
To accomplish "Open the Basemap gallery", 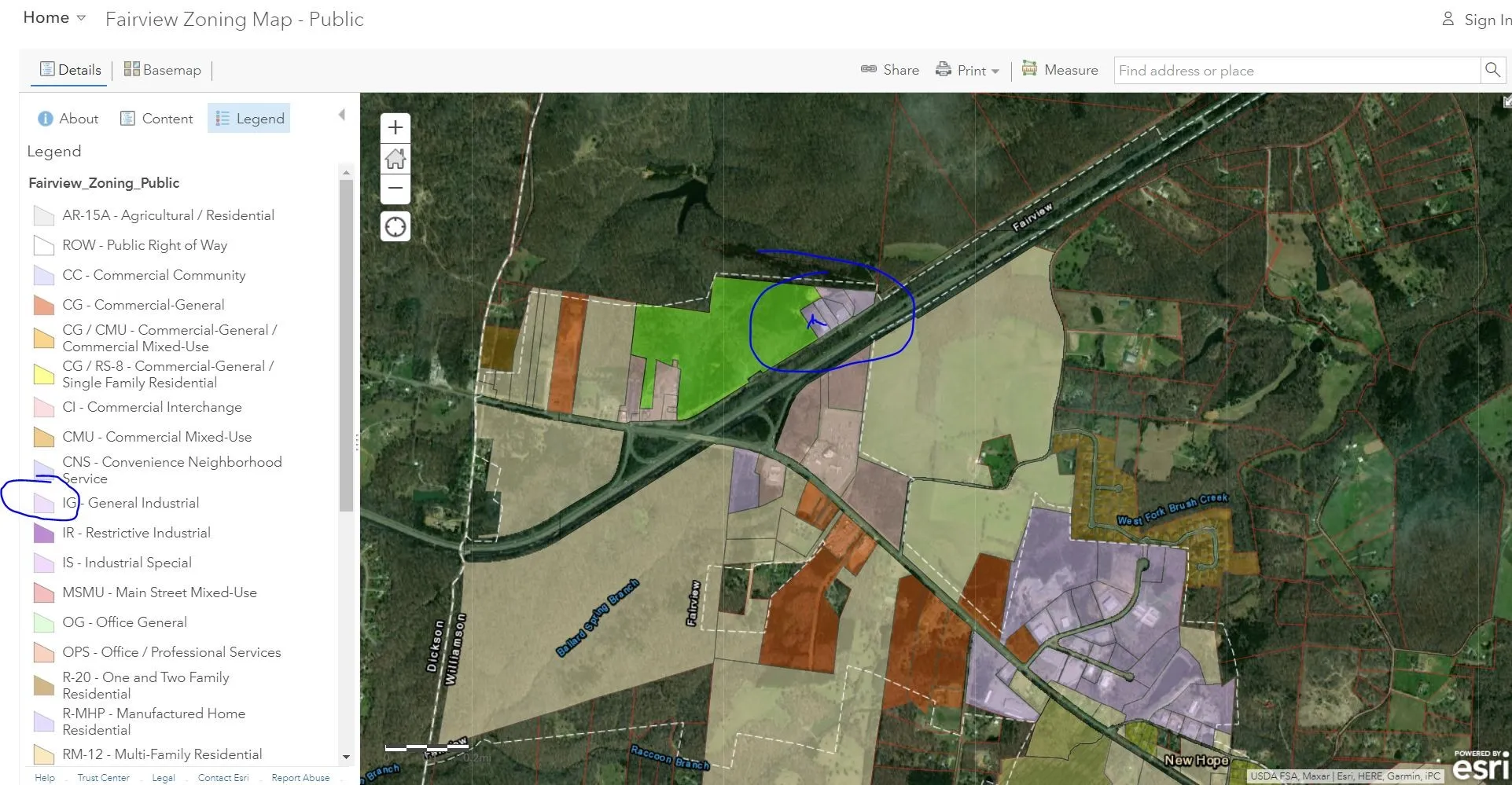I will click(x=163, y=70).
